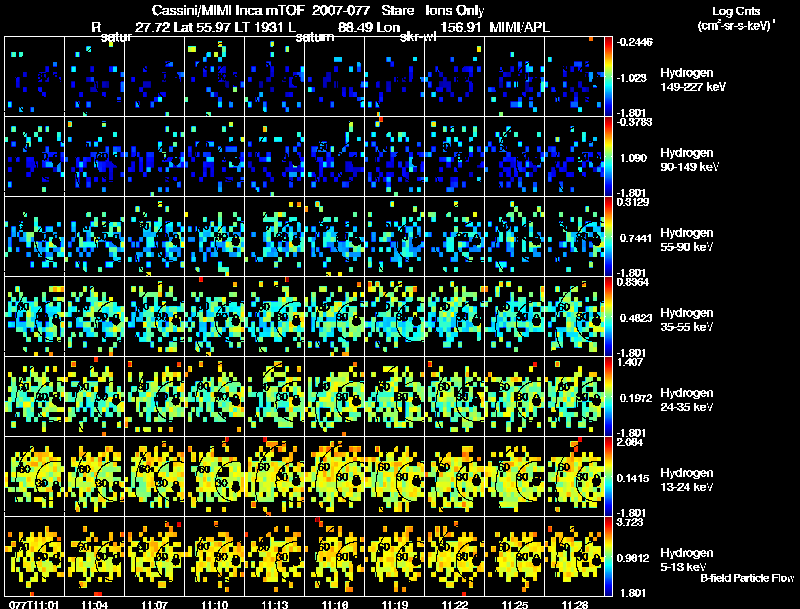This screenshot has height=609, width=800.
Task: Select the color bar beside Hydrogen 149-227 keV
Action: tap(608, 76)
